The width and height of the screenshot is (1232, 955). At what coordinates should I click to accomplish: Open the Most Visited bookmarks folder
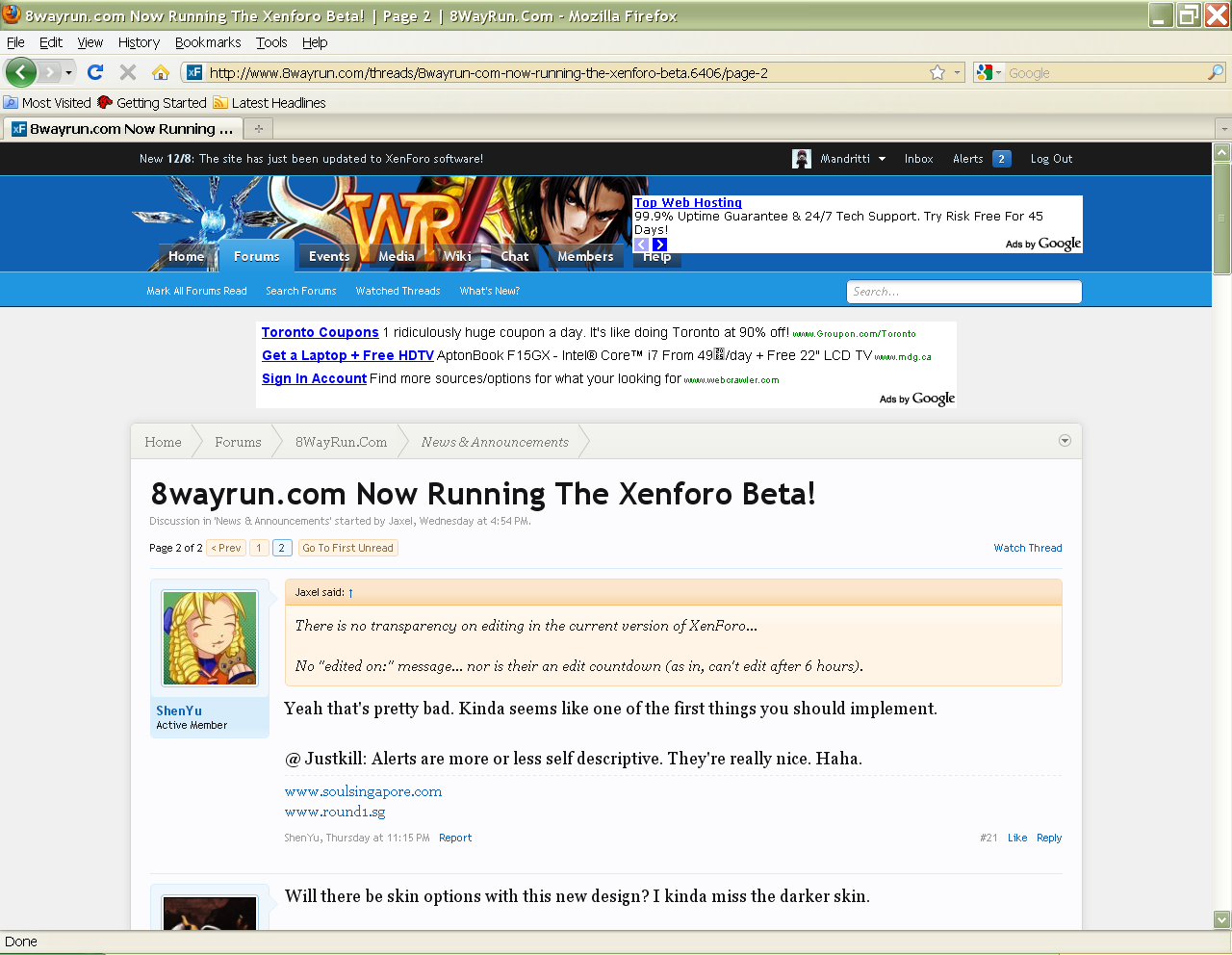pyautogui.click(x=47, y=103)
